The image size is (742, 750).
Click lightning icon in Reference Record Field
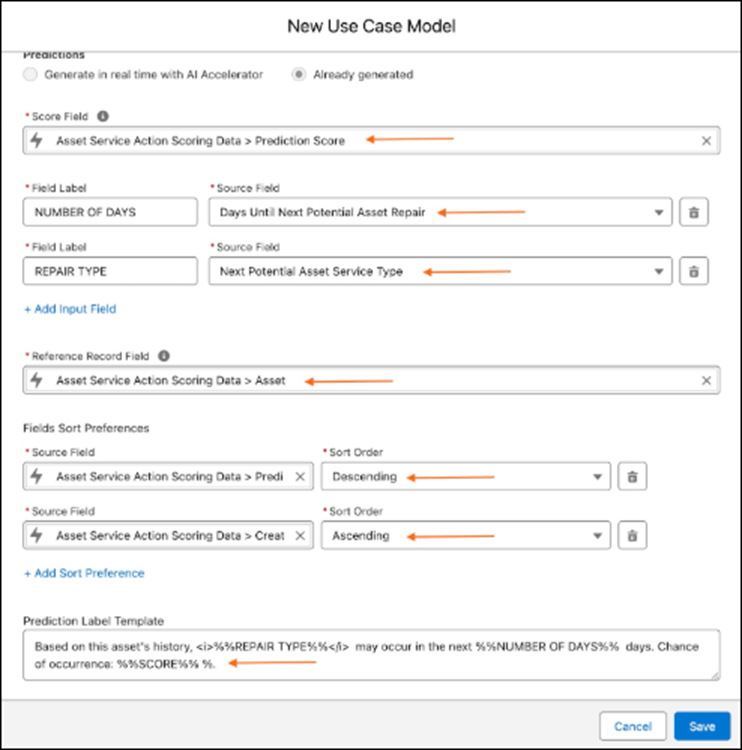[x=37, y=380]
